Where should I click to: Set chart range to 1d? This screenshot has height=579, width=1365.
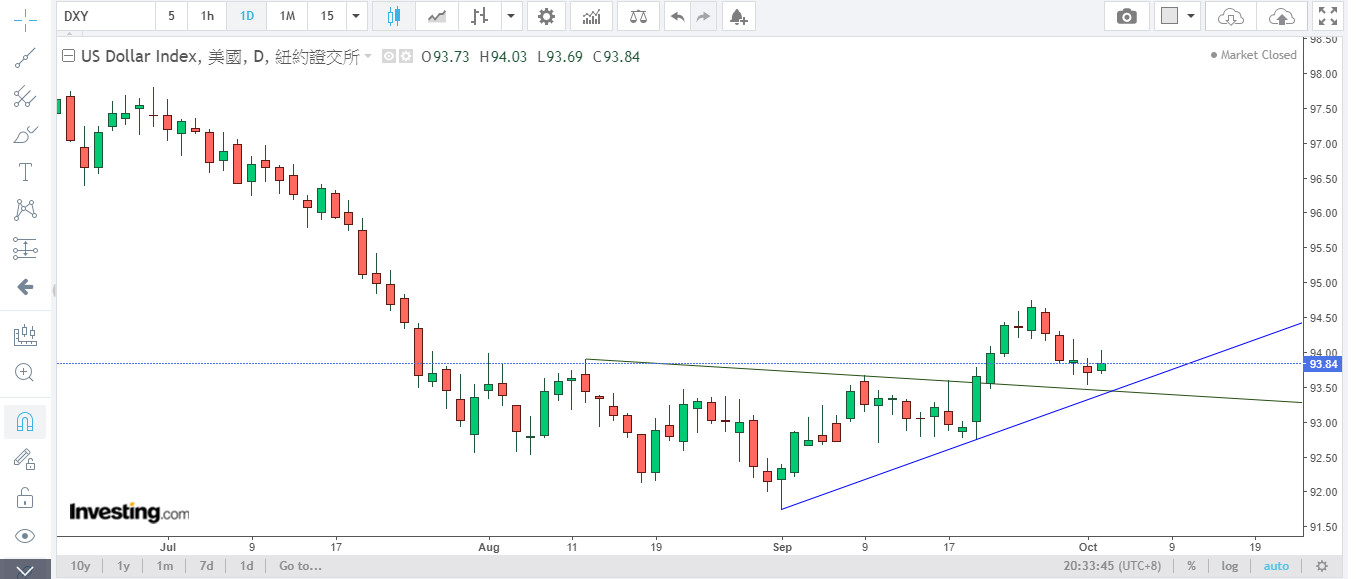point(246,566)
